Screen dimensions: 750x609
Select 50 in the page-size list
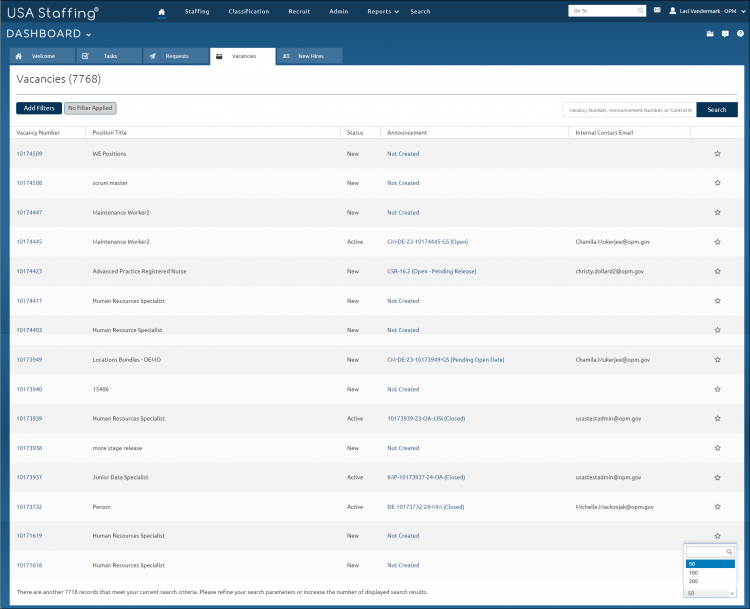pos(710,564)
